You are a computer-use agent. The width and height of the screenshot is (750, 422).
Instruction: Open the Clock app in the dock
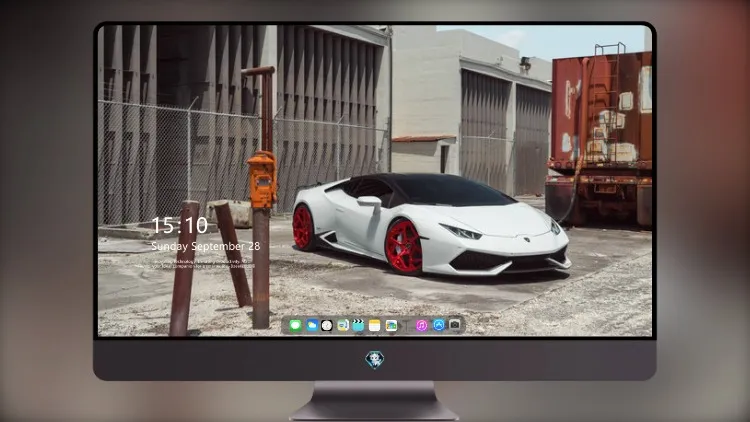(327, 326)
